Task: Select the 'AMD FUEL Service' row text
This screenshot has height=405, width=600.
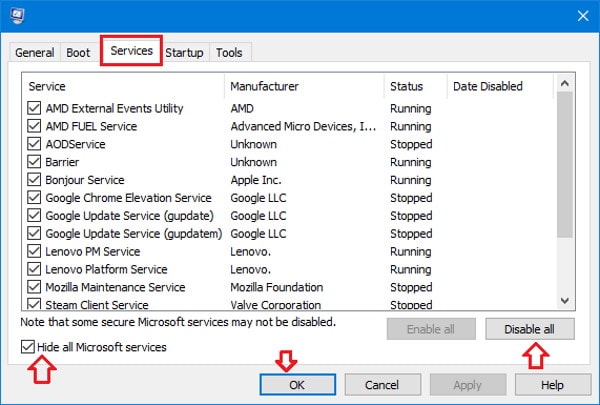Action: coord(91,126)
